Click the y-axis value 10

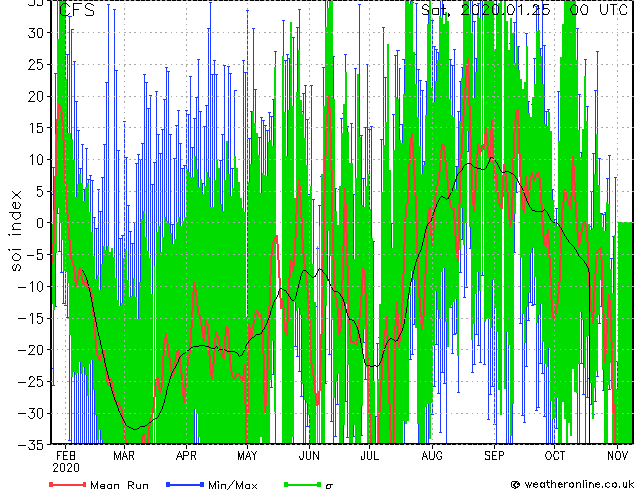(x=35, y=160)
